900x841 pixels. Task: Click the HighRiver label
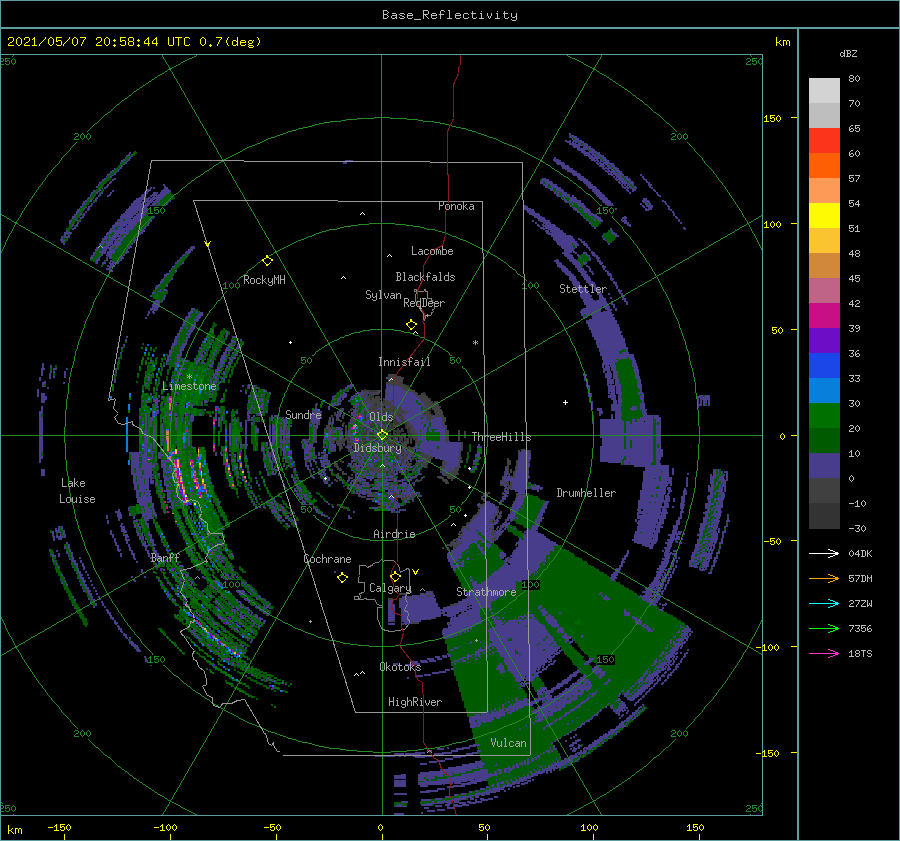[x=415, y=702]
